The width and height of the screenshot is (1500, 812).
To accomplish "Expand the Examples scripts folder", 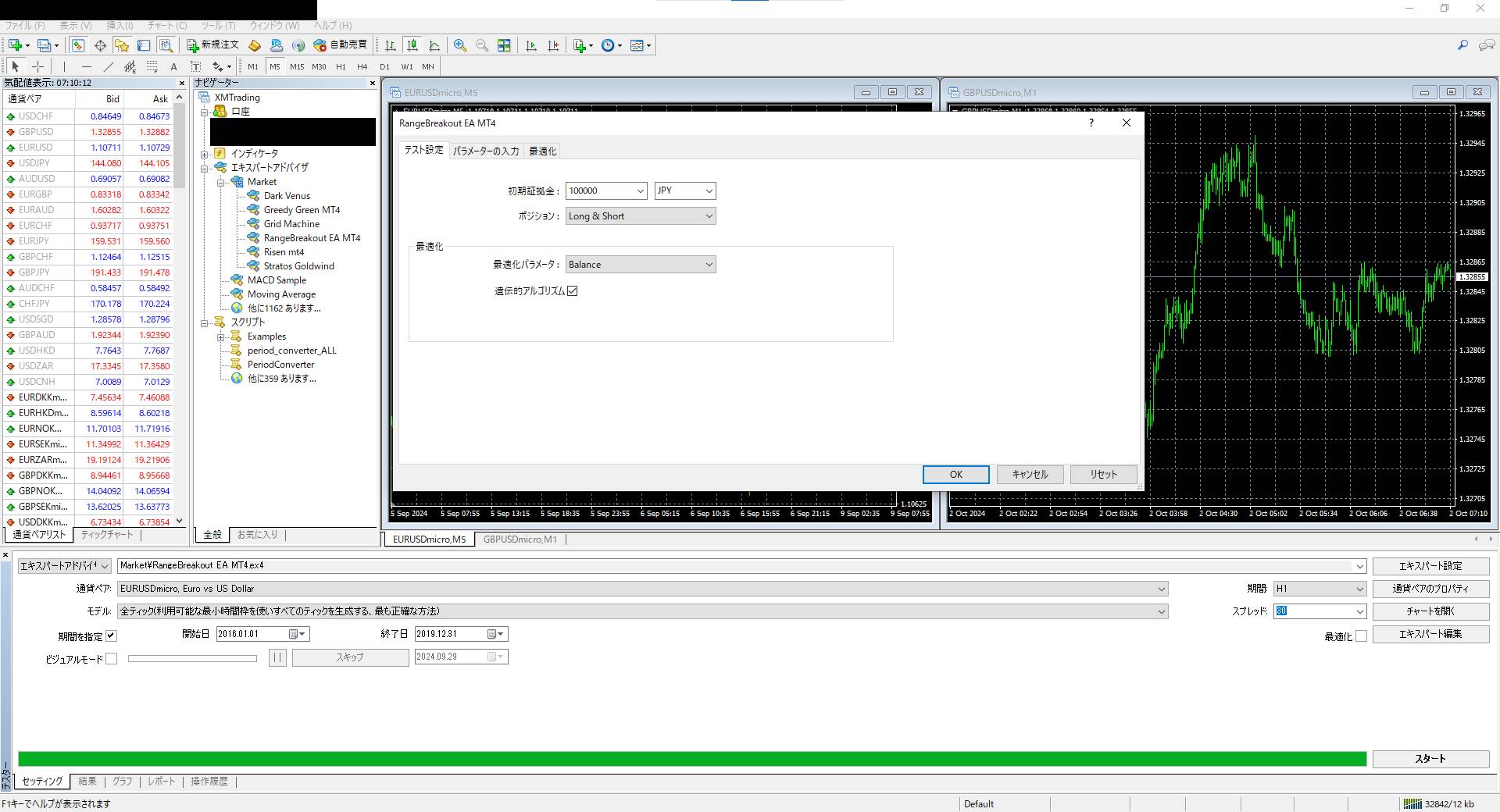I will click(221, 337).
